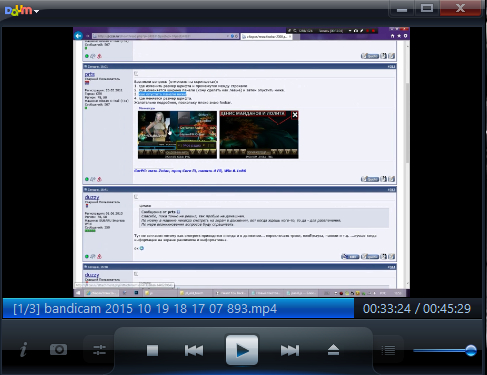The width and height of the screenshot is (487, 375).
Task: Skip to the previous file button
Action: click(x=194, y=350)
